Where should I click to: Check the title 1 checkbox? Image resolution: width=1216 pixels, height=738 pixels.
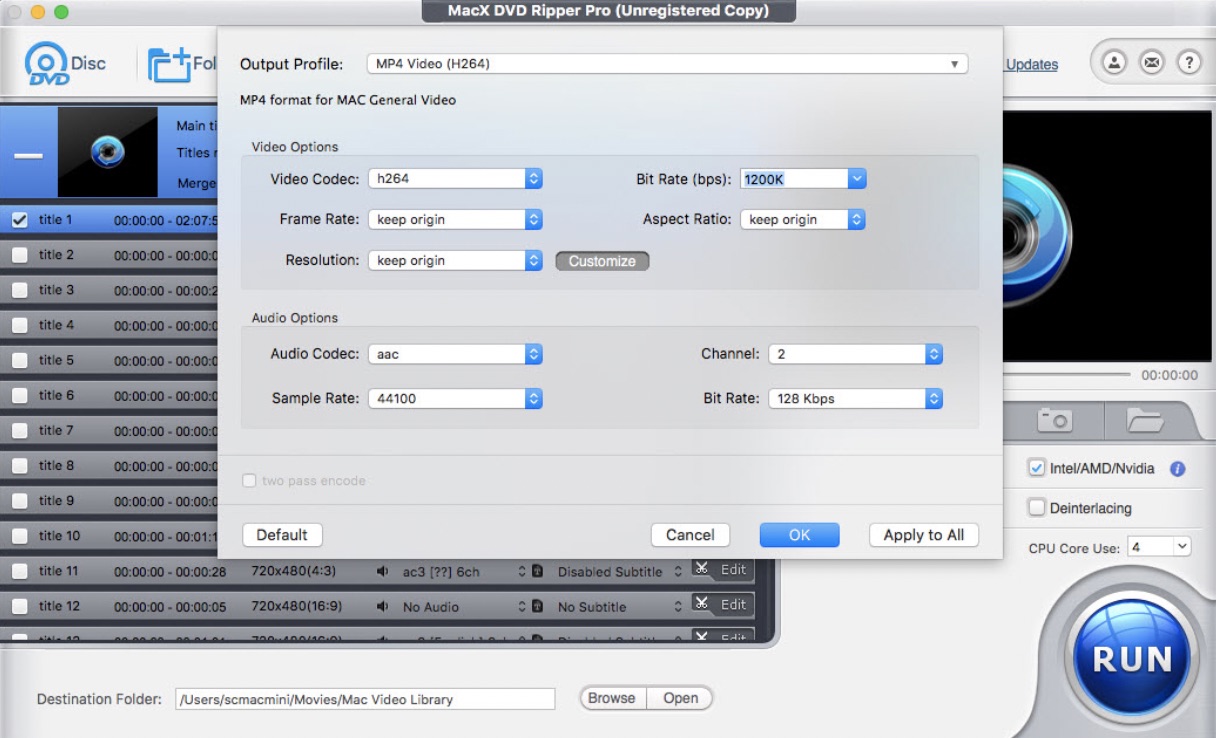(19, 220)
